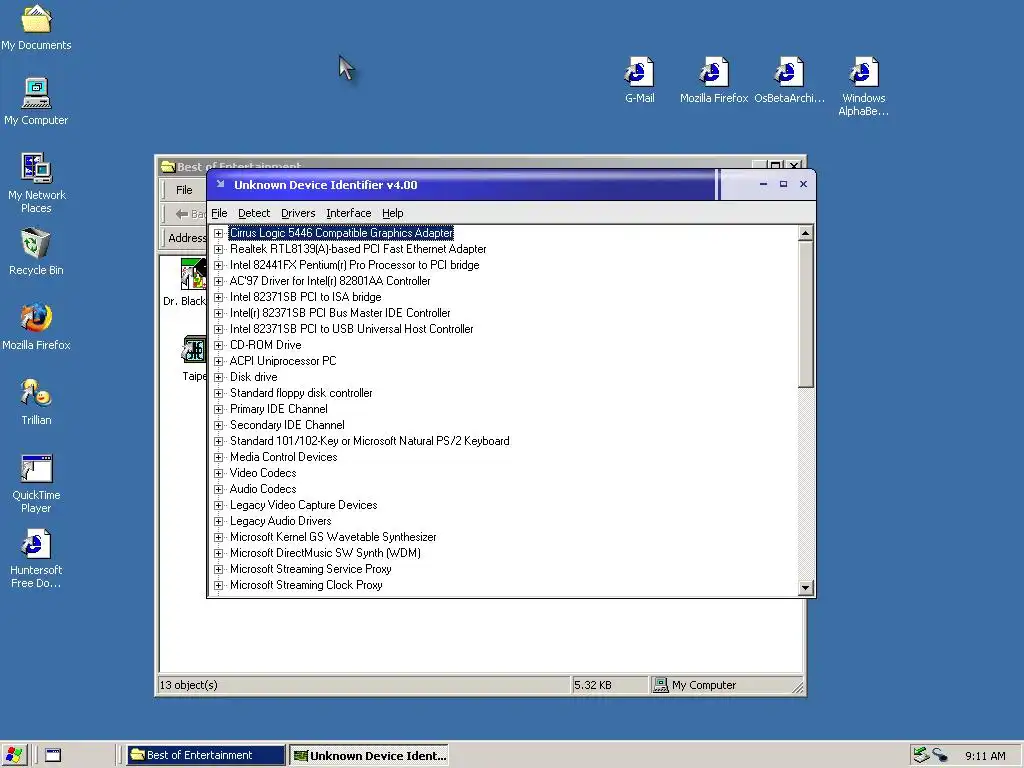Screen dimensions: 1024x768
Task: Select Audio Codecs row
Action: (x=263, y=489)
